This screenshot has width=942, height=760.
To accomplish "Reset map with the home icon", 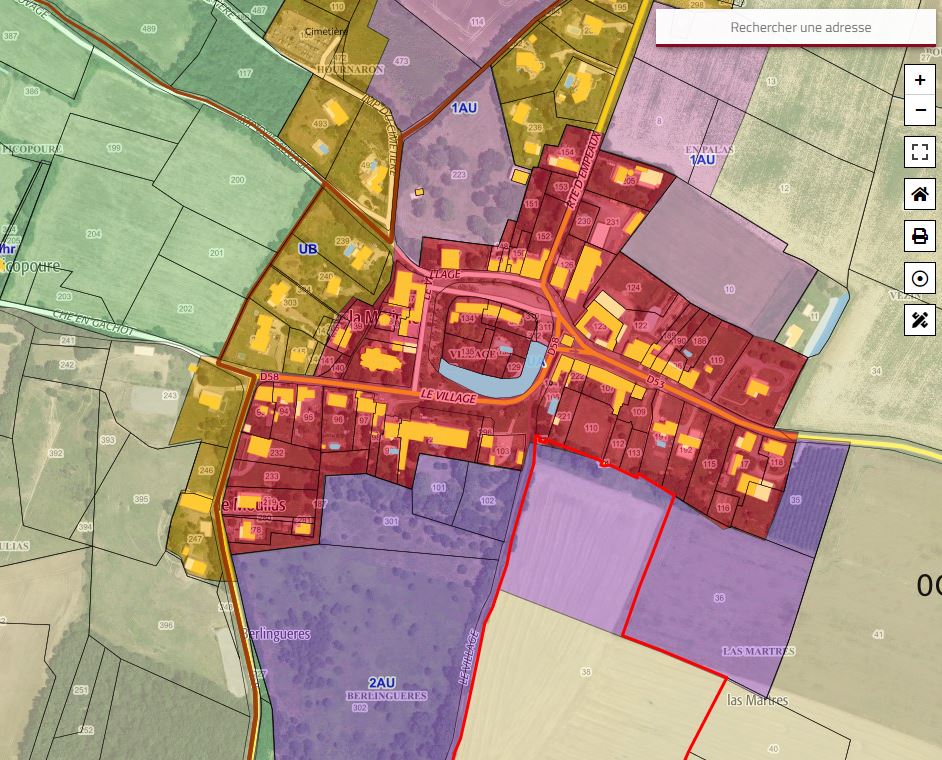I will [x=920, y=194].
